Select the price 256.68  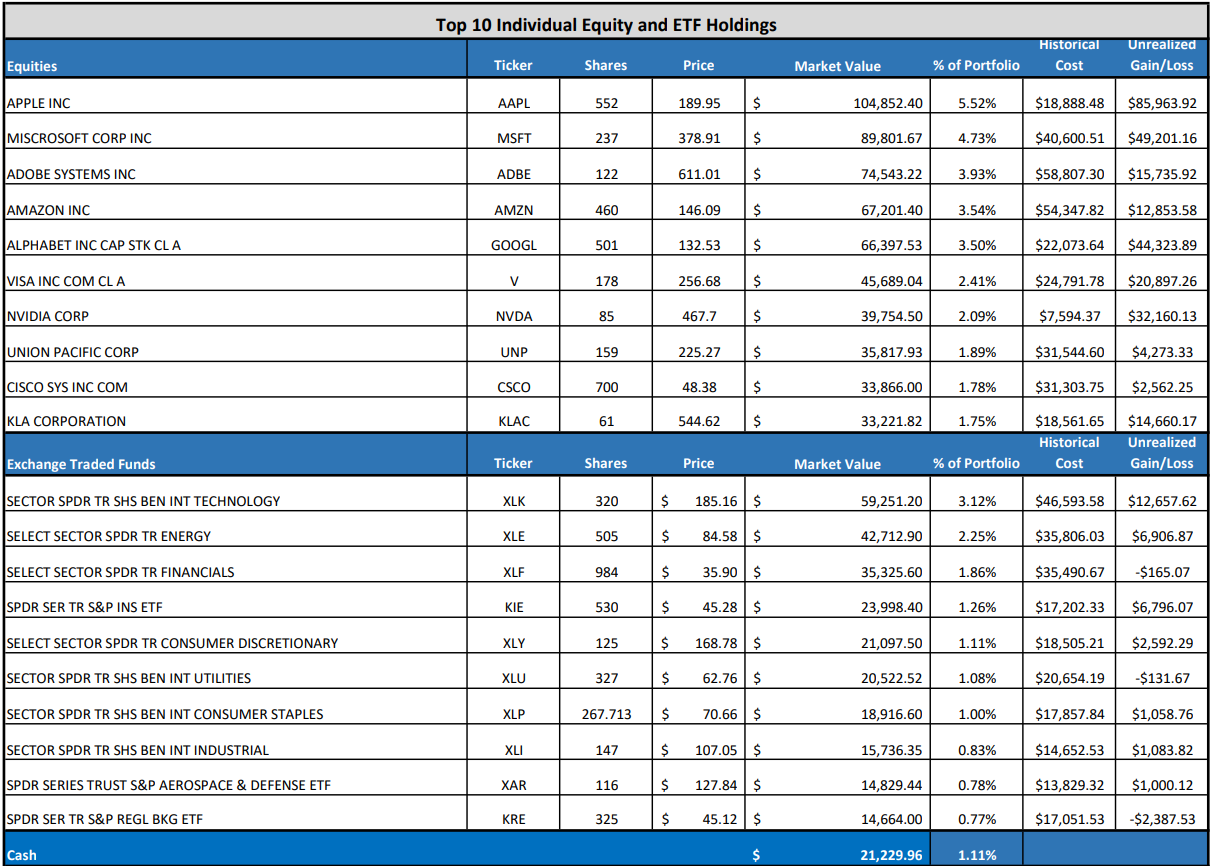[699, 281]
